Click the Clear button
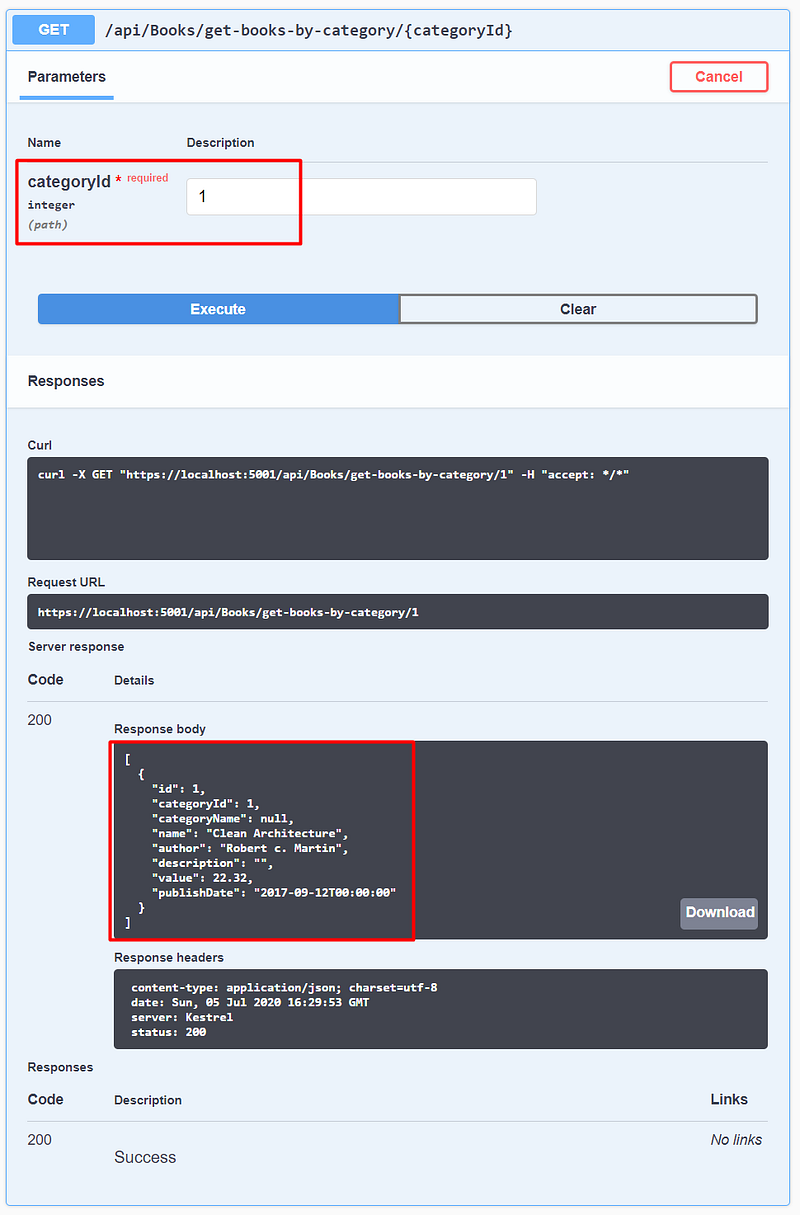Viewport: 800px width, 1215px height. click(x=578, y=309)
